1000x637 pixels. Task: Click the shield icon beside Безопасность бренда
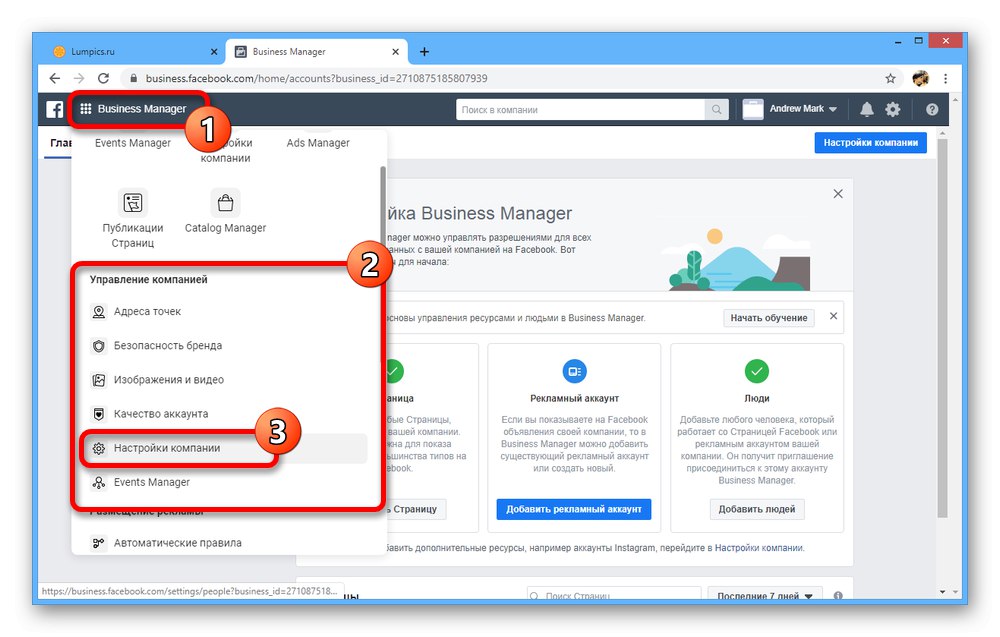coord(98,346)
